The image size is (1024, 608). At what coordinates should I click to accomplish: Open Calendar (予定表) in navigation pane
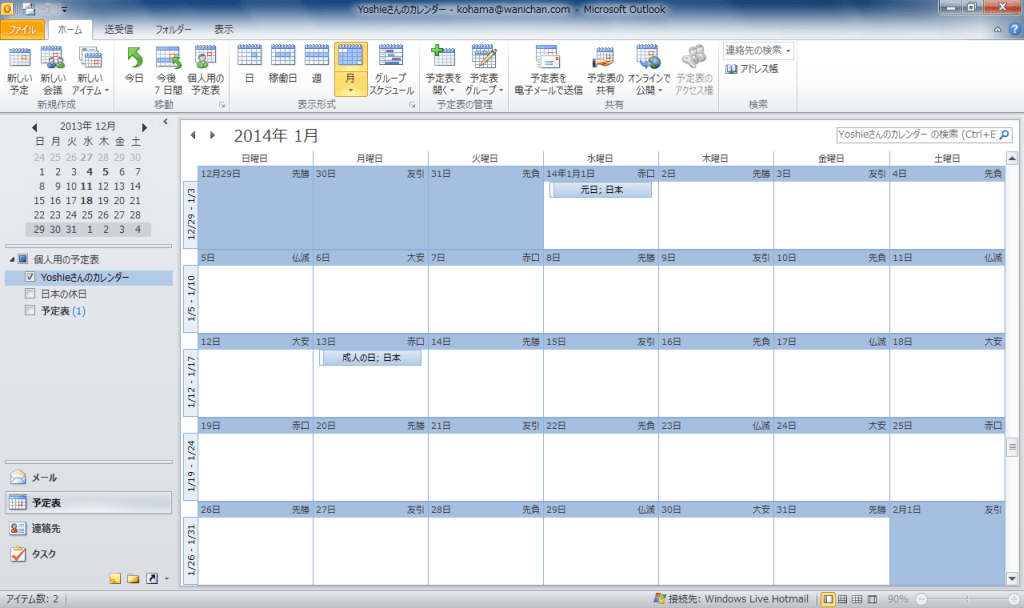[89, 503]
